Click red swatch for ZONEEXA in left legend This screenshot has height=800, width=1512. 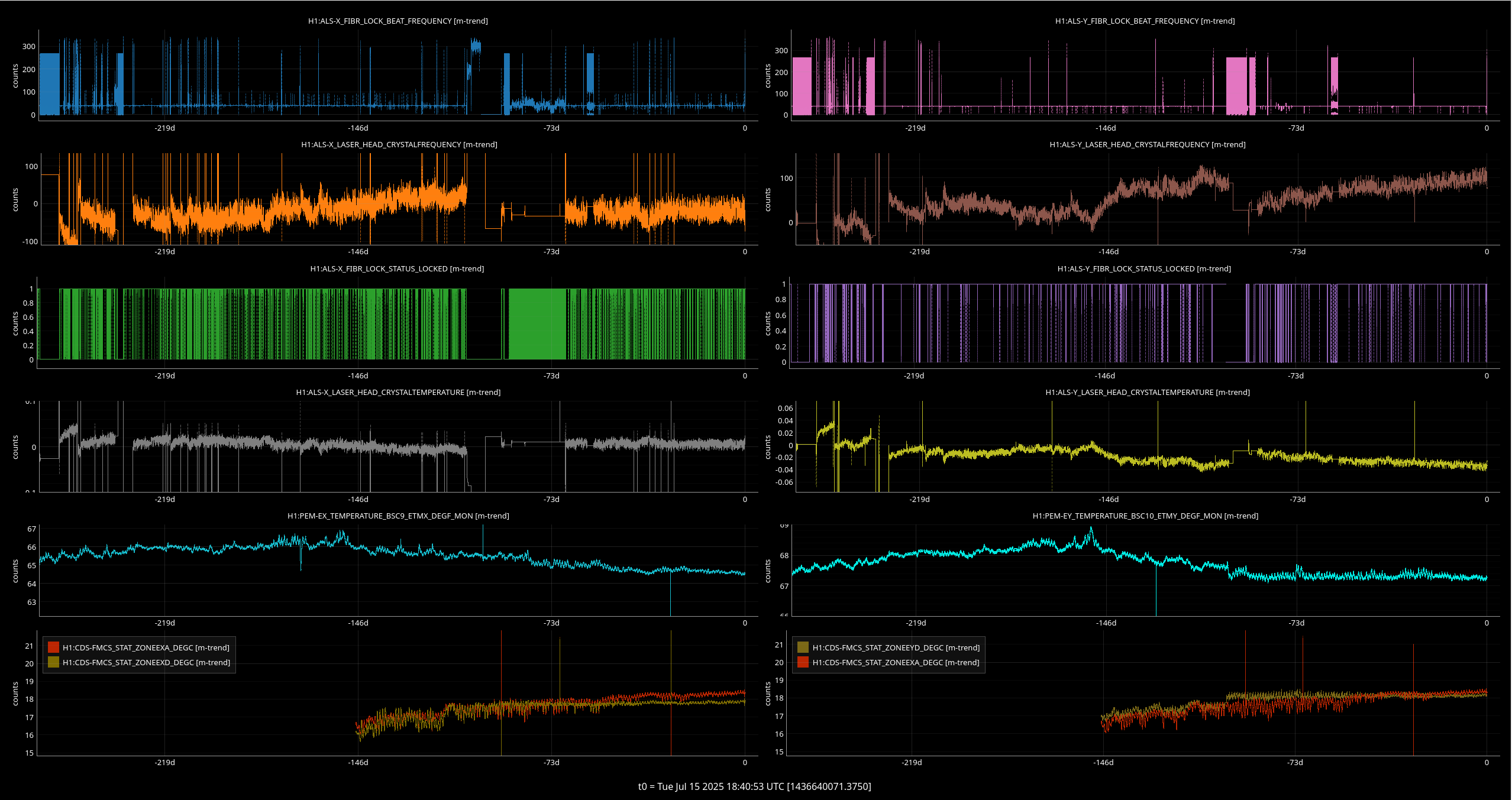53,647
